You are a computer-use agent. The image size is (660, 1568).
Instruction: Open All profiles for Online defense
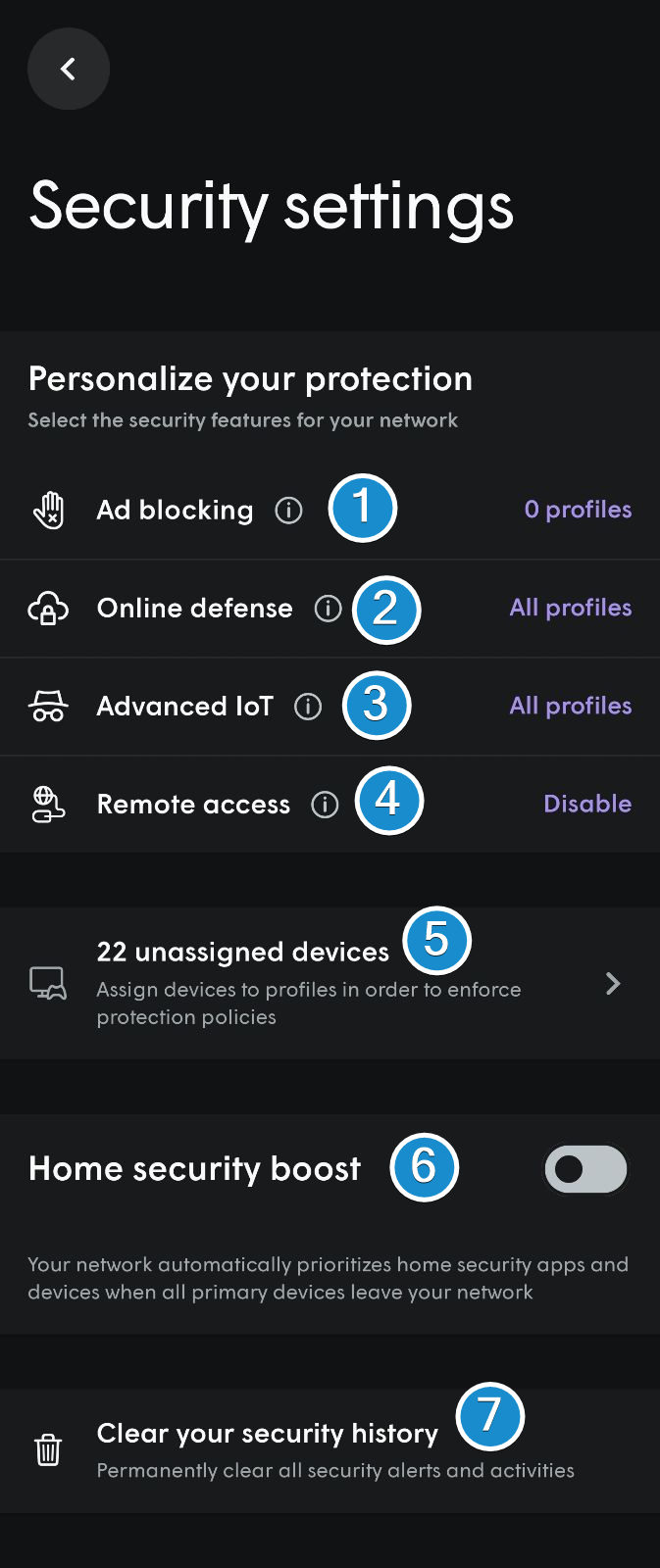[571, 608]
